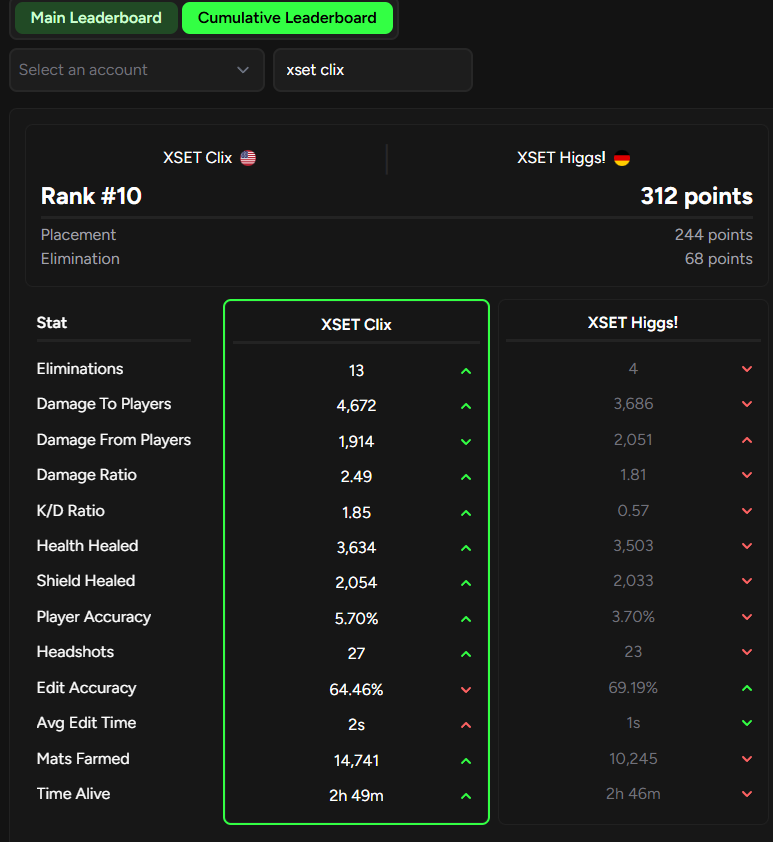Click the 312 points total
The image size is (773, 842).
coord(697,196)
